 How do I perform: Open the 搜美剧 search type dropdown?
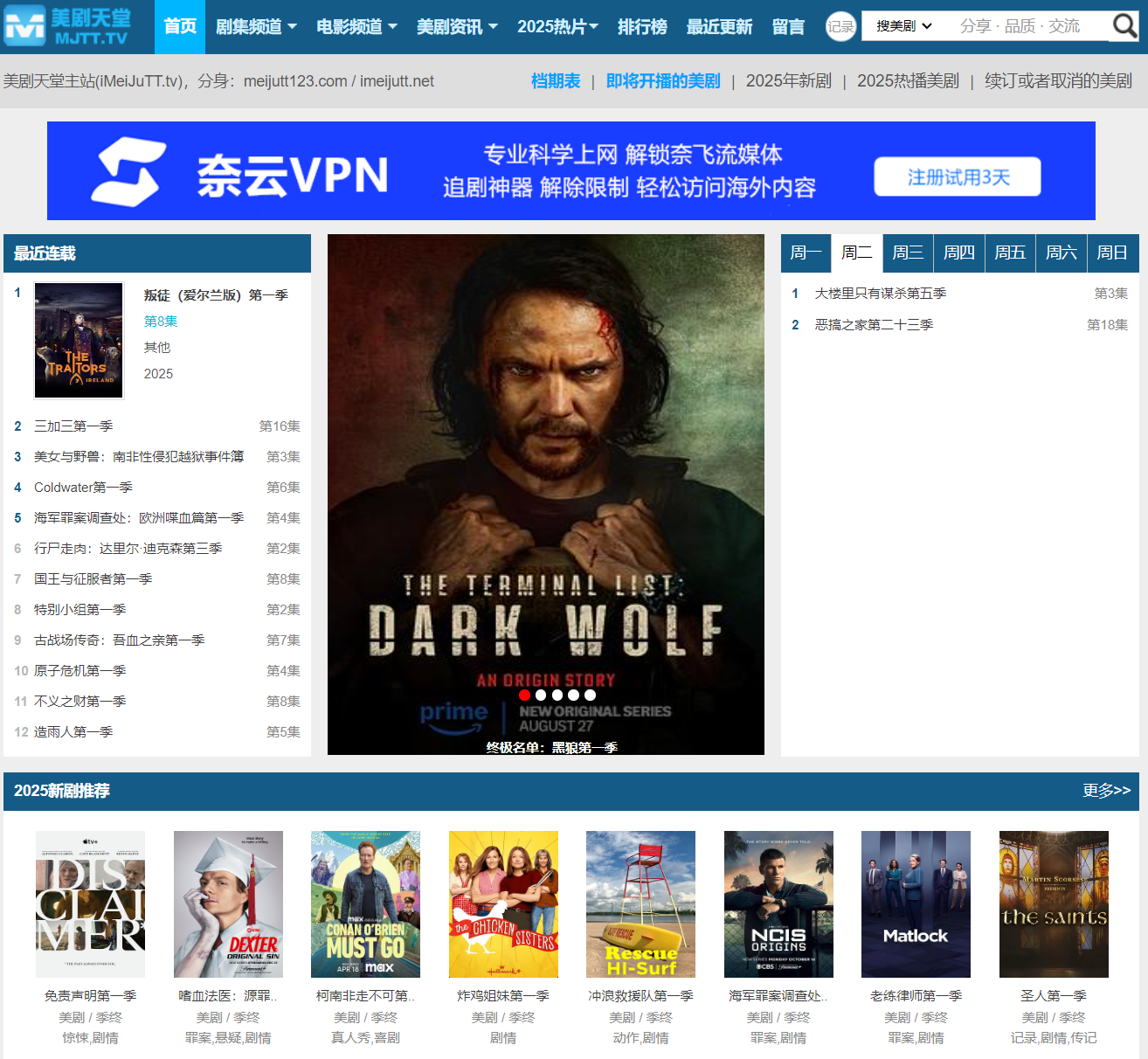[904, 26]
